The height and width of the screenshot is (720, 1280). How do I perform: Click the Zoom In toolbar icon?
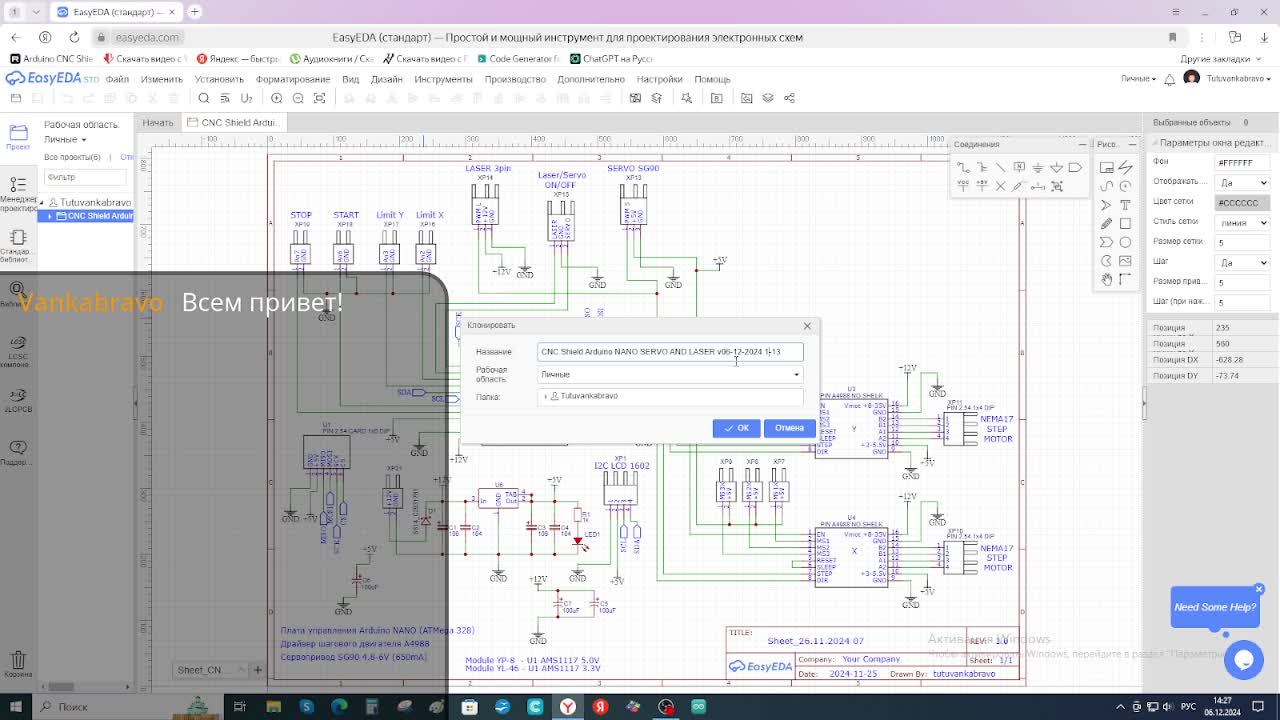click(275, 98)
